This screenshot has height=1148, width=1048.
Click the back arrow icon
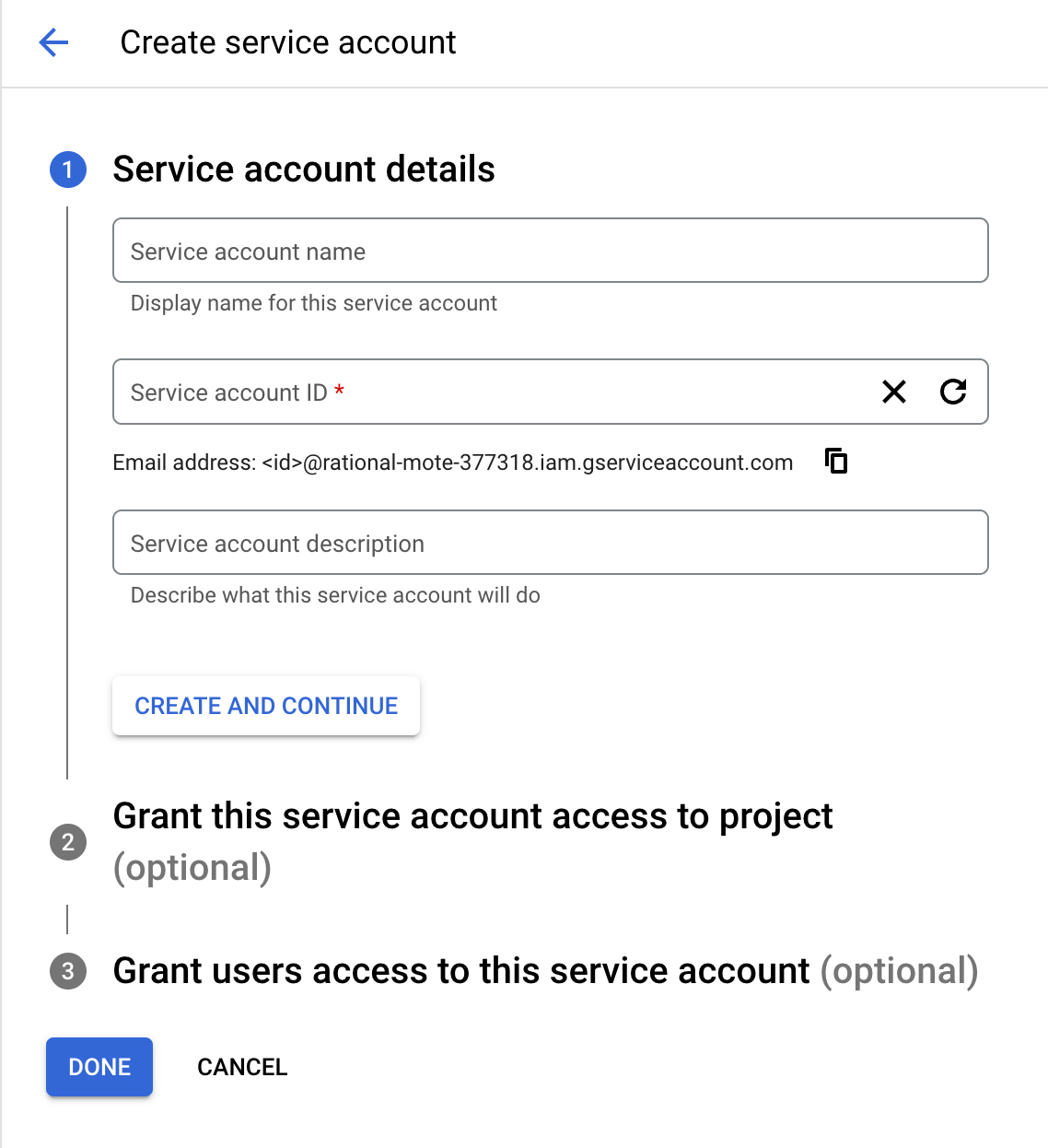pyautogui.click(x=54, y=42)
